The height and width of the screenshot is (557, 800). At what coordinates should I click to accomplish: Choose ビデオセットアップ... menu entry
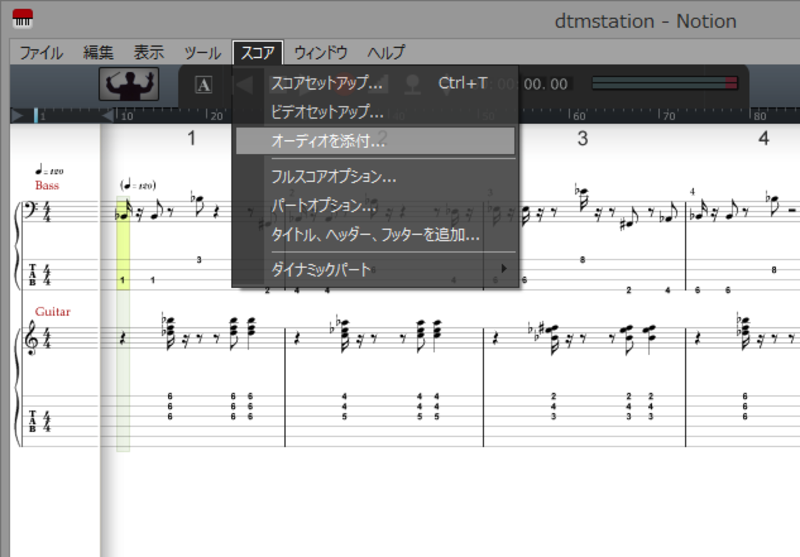(x=375, y=112)
